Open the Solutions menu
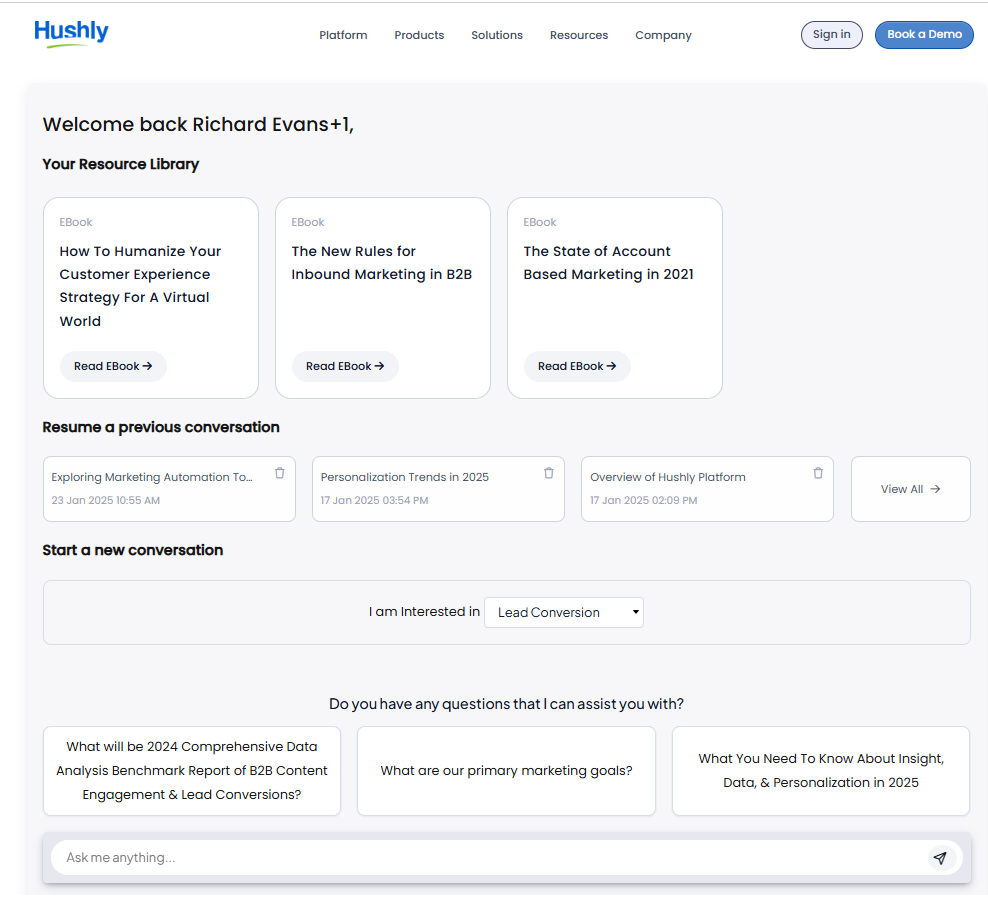The image size is (988, 898). pos(497,35)
